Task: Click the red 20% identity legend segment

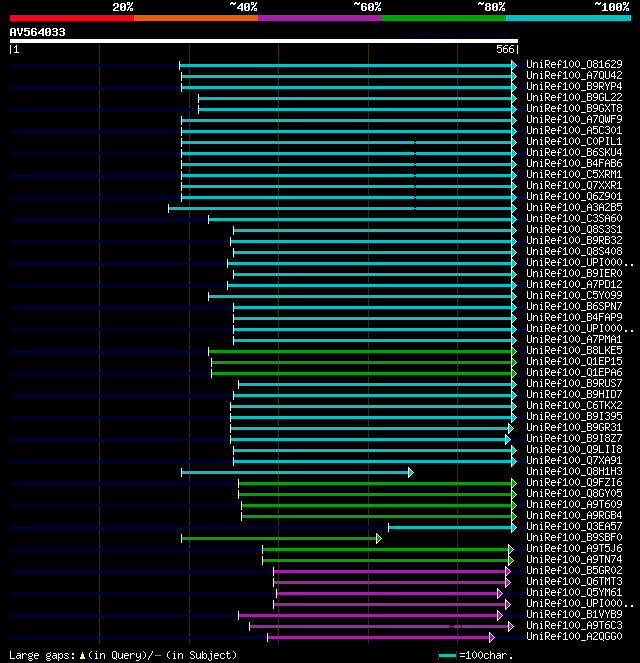Action: pyautogui.click(x=72, y=18)
